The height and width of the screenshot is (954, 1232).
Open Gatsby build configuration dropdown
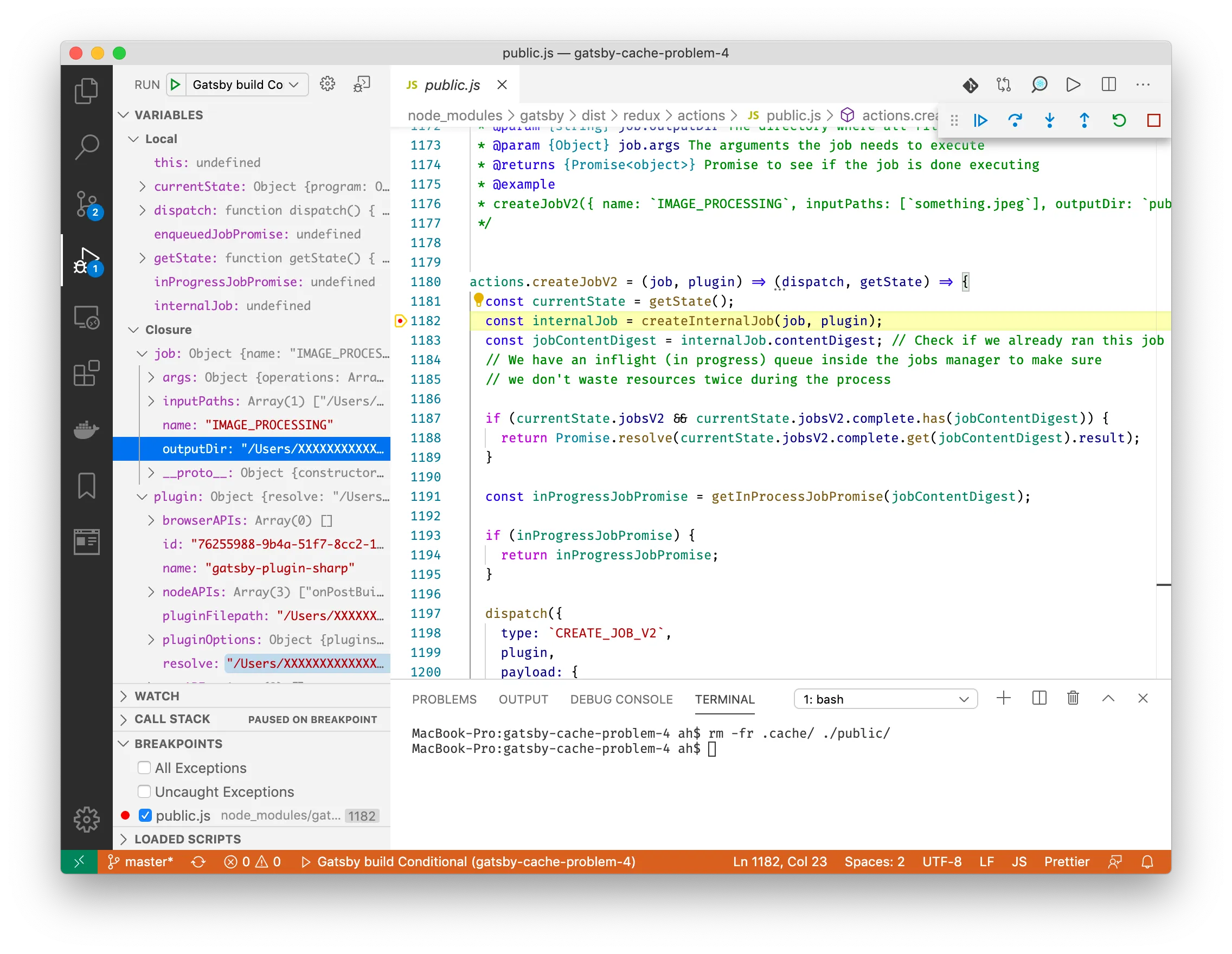(x=248, y=85)
